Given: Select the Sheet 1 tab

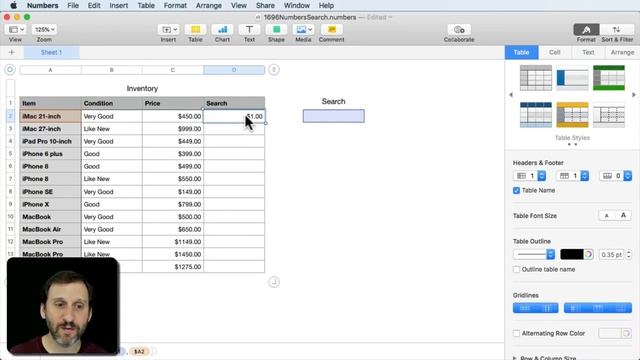Looking at the screenshot, I should [x=51, y=52].
